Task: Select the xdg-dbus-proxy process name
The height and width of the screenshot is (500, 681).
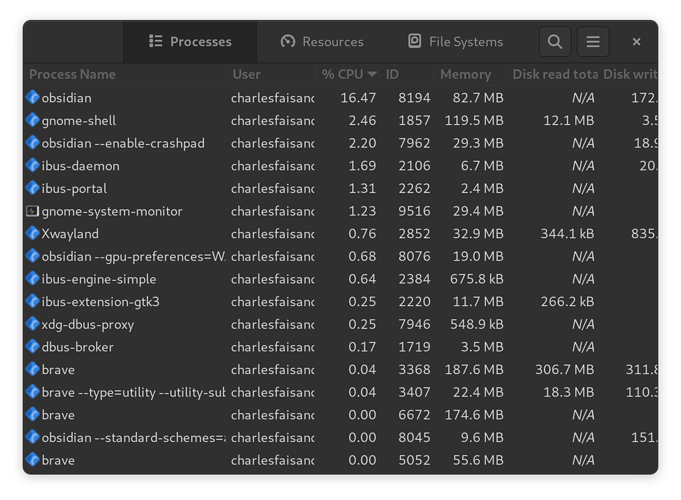Action: pyautogui.click(x=88, y=325)
